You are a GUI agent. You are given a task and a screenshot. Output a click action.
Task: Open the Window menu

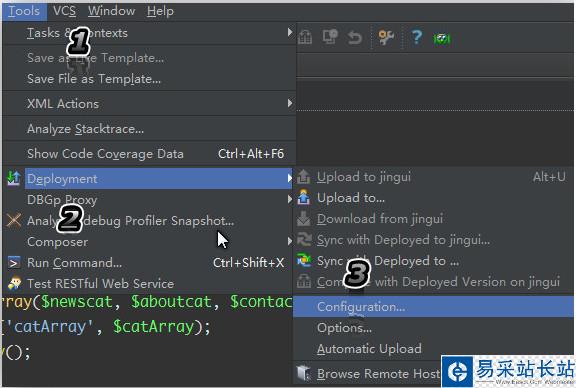[111, 11]
